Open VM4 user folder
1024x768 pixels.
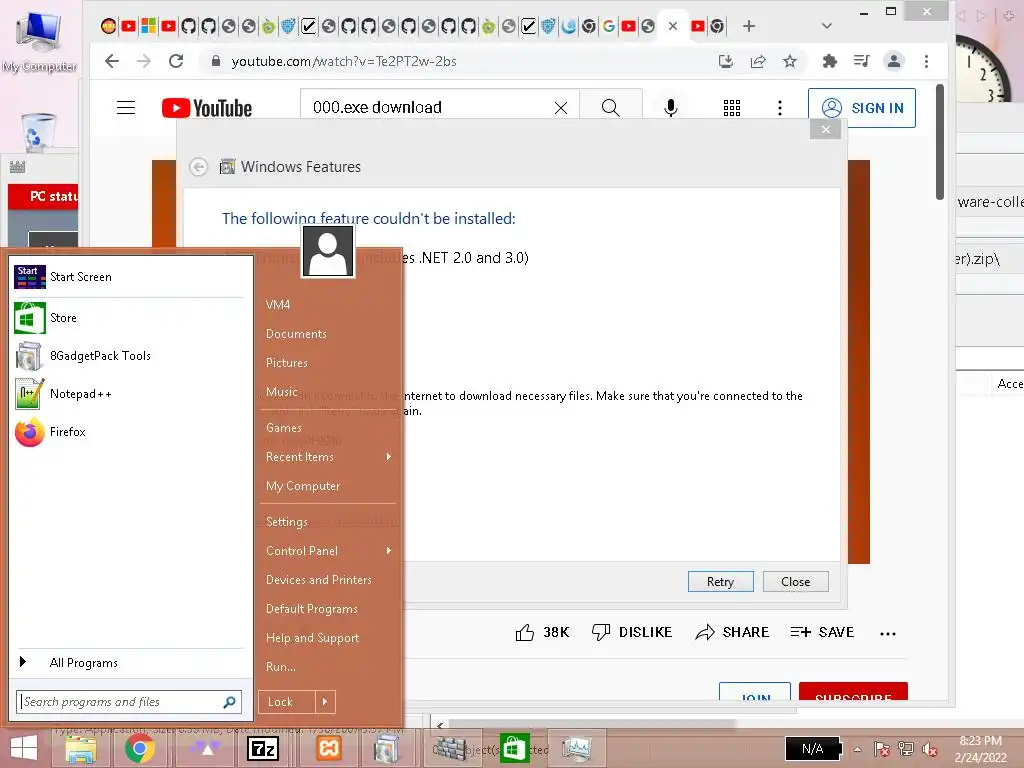click(x=278, y=305)
